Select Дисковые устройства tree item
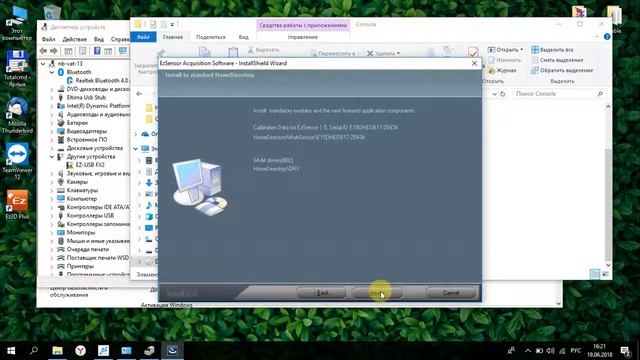 tap(94, 148)
